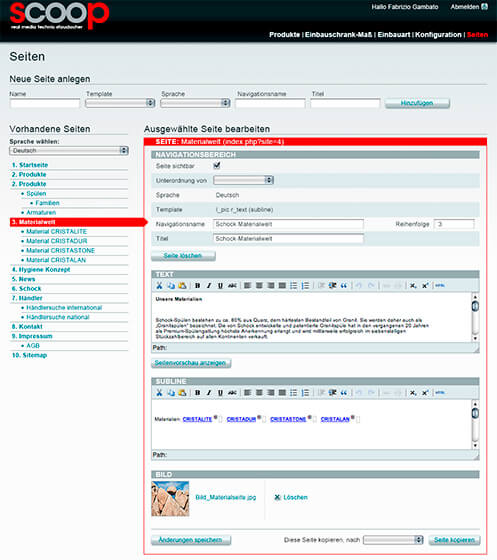Cut selection in the TEXT editor toolbar

click(159, 286)
